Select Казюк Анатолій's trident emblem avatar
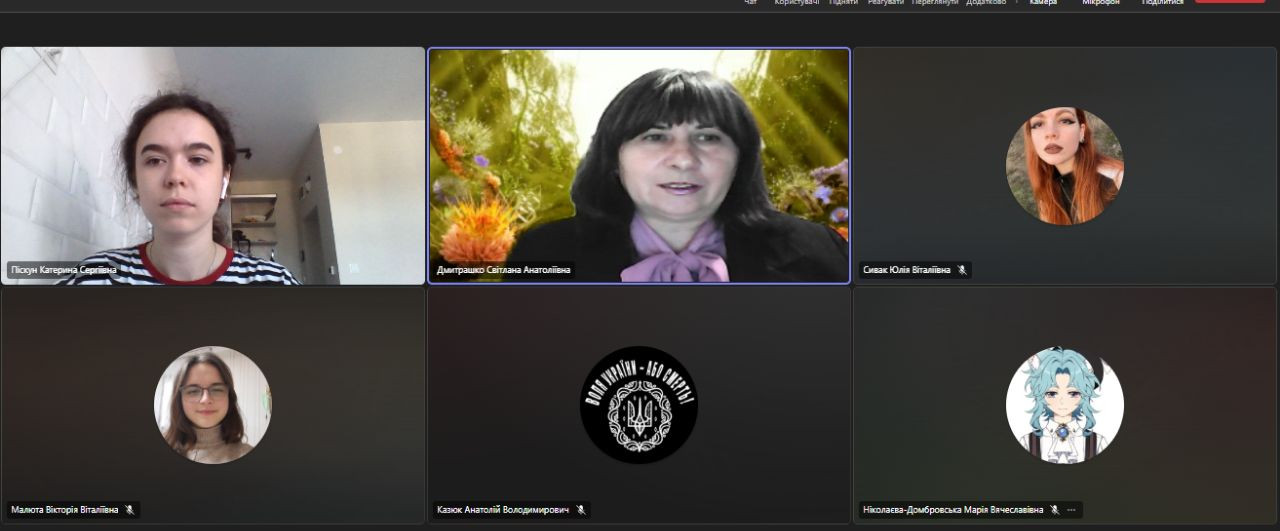This screenshot has width=1280, height=531. [x=639, y=405]
